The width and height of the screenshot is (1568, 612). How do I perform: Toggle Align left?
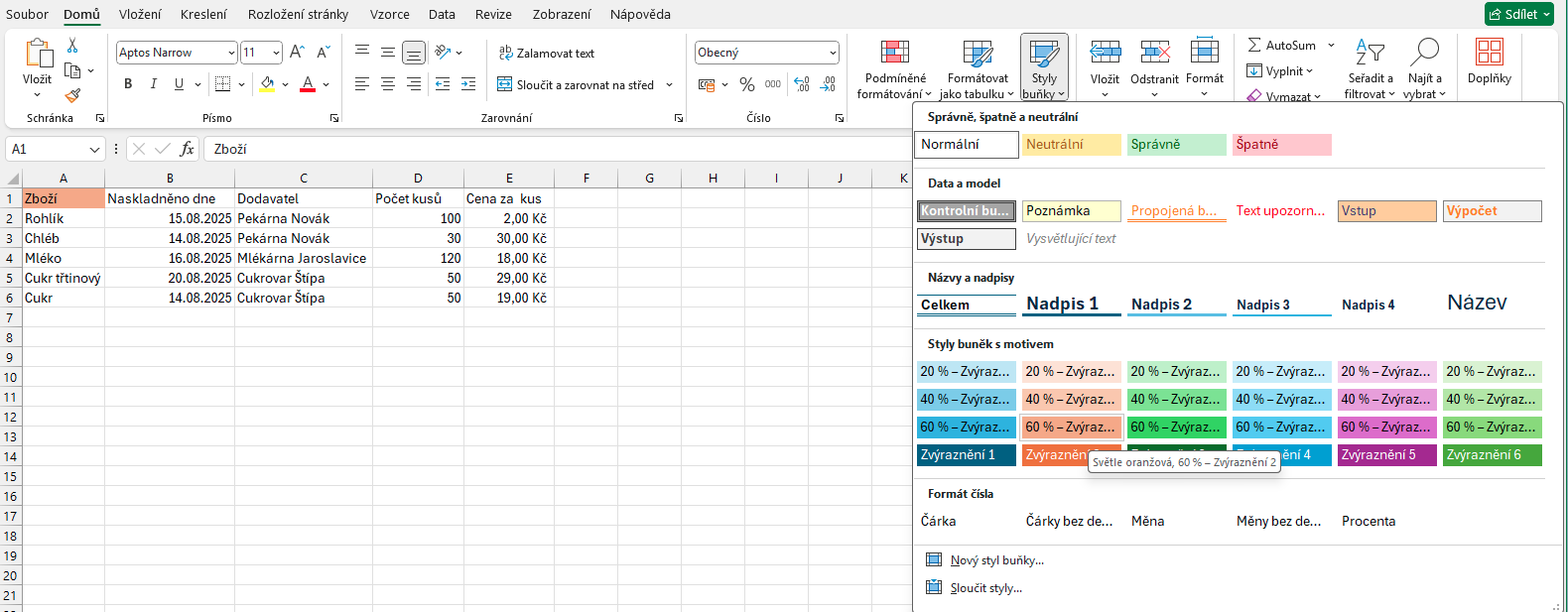362,84
